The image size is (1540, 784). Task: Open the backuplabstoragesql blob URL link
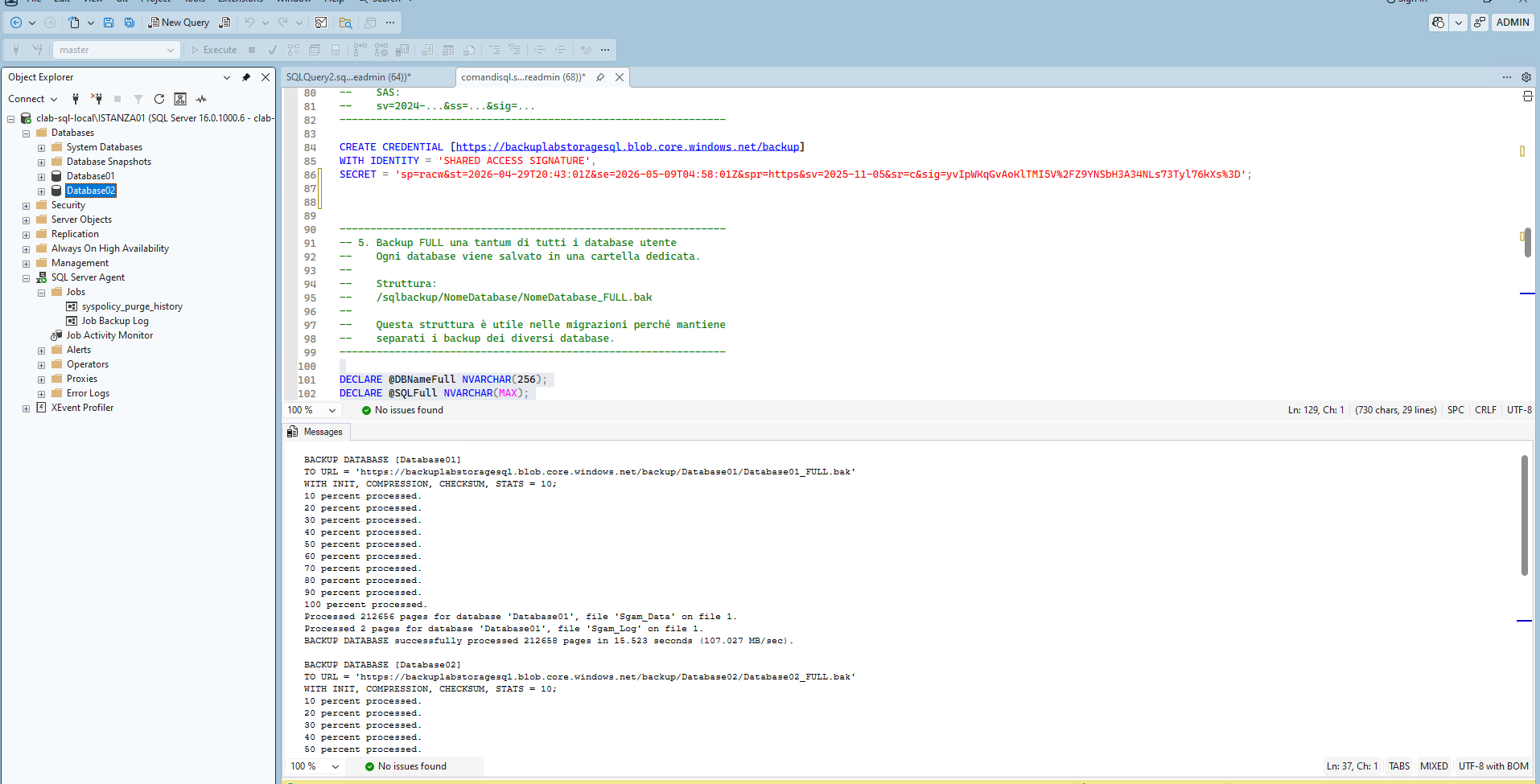(628, 147)
